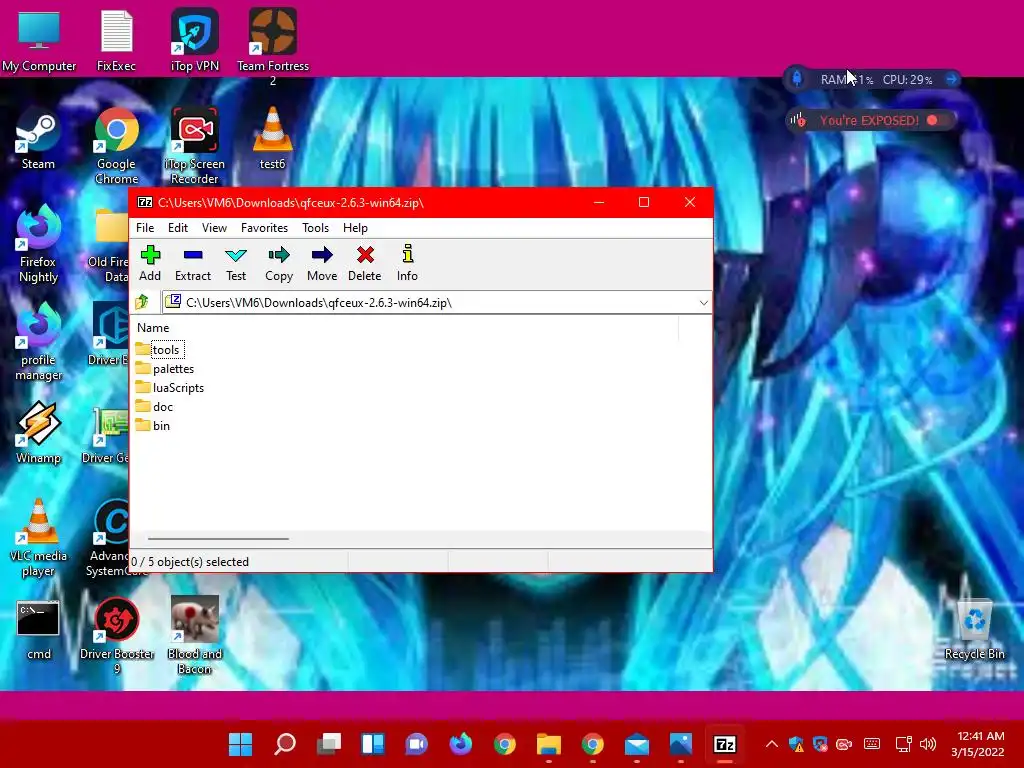Select the Driver Booster 9 shortcut
The image size is (1024, 768).
117,635
